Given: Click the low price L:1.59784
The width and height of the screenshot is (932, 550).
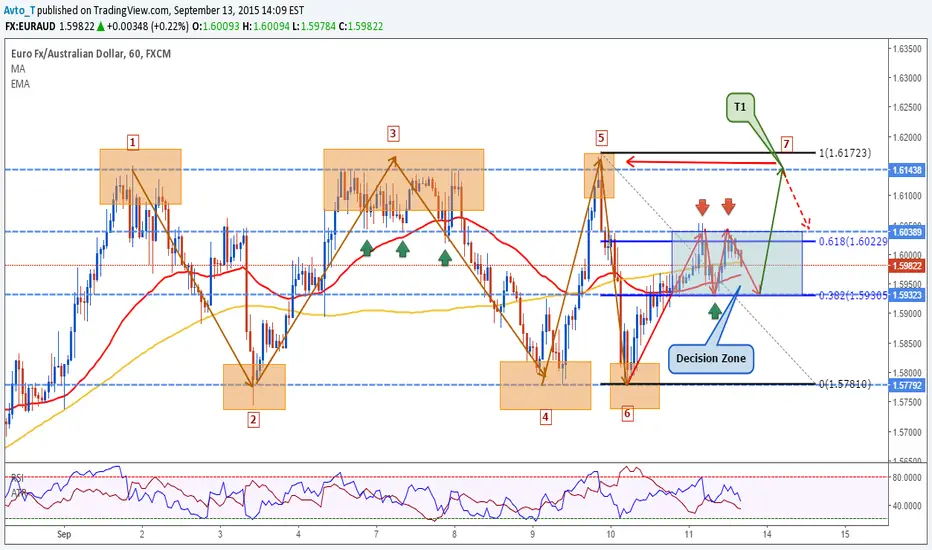Looking at the screenshot, I should 314,26.
